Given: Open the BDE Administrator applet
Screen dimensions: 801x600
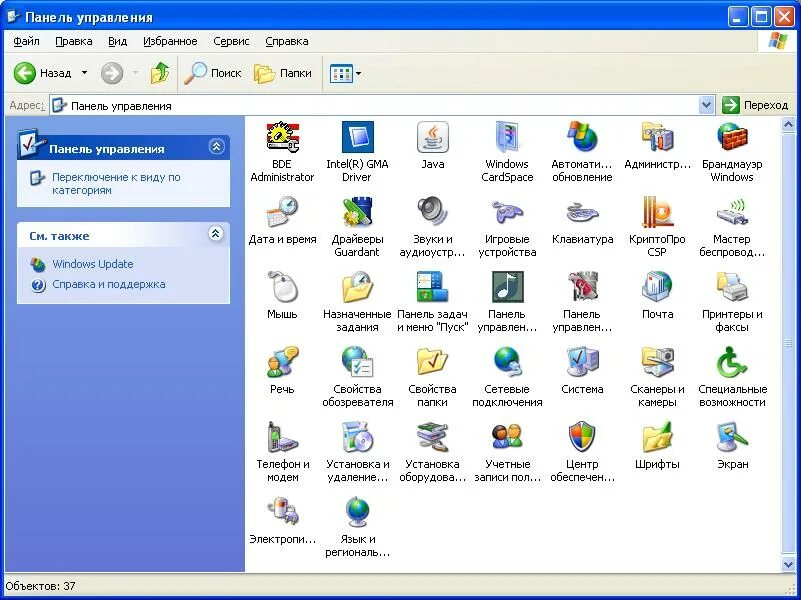Looking at the screenshot, I should (282, 138).
